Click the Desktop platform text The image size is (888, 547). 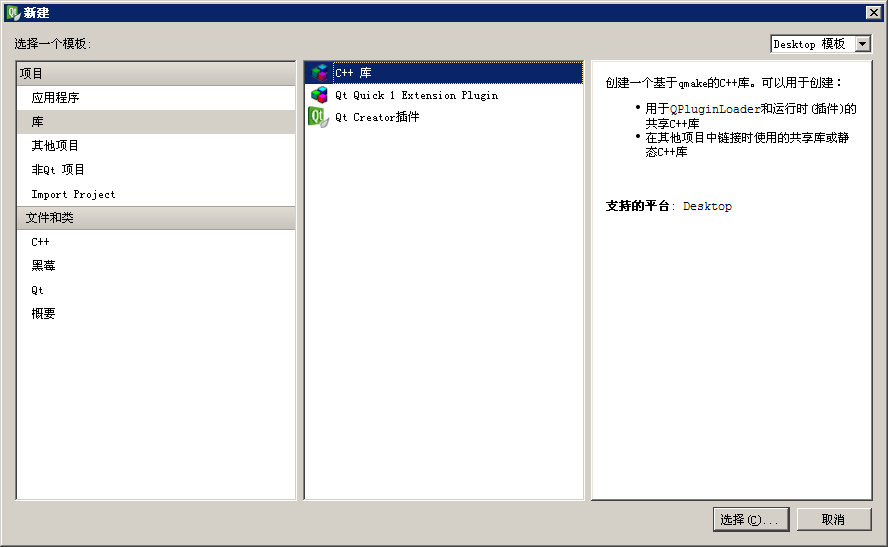pyautogui.click(x=707, y=206)
